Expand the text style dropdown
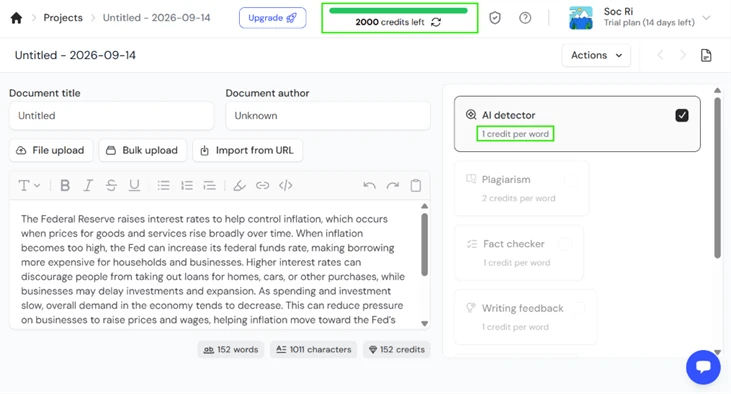The height and width of the screenshot is (394, 731). (x=29, y=186)
